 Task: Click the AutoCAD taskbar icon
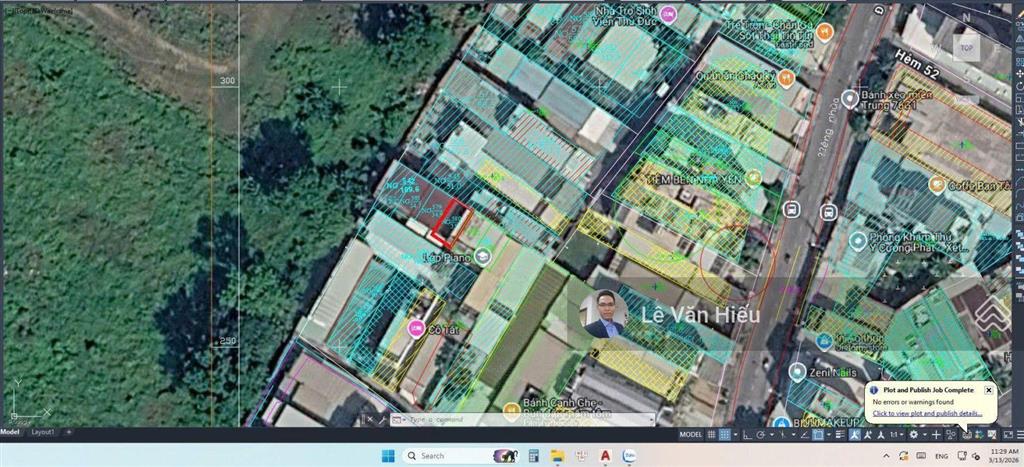coord(605,455)
